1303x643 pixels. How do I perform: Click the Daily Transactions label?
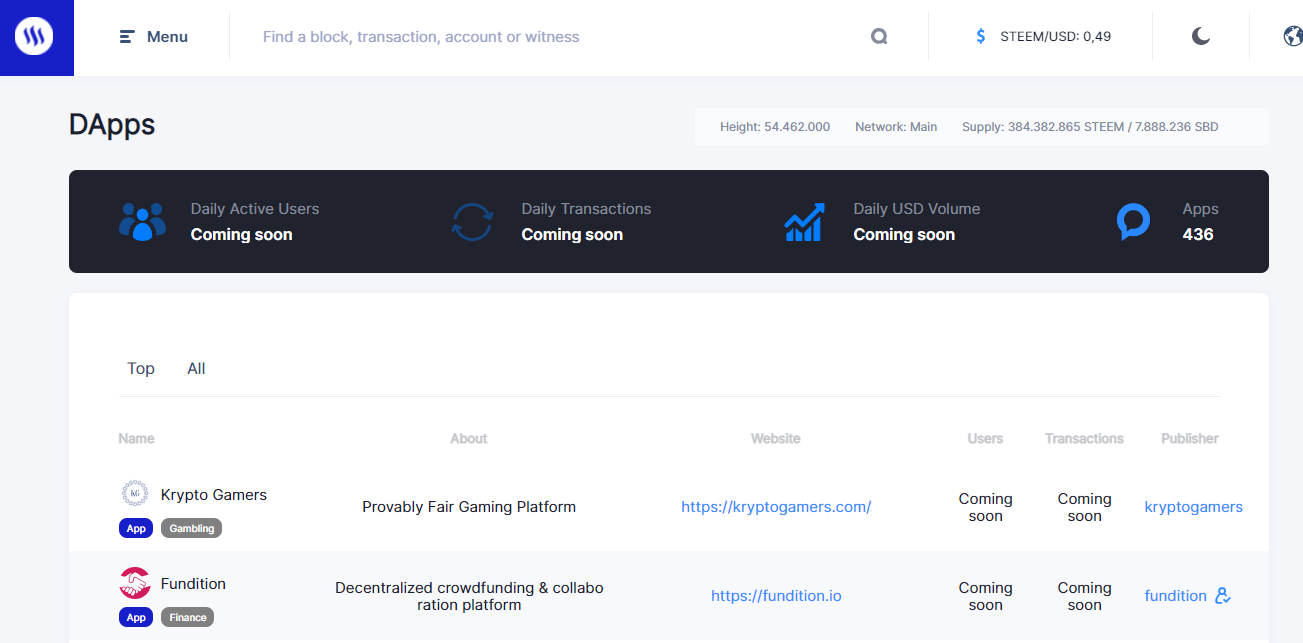point(586,209)
